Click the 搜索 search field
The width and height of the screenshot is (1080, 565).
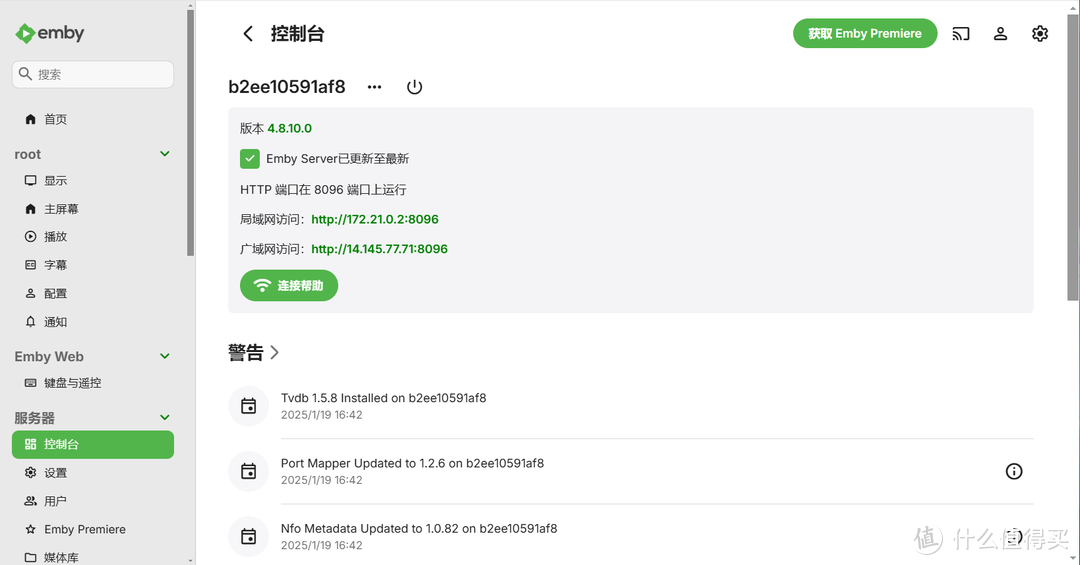(92, 74)
